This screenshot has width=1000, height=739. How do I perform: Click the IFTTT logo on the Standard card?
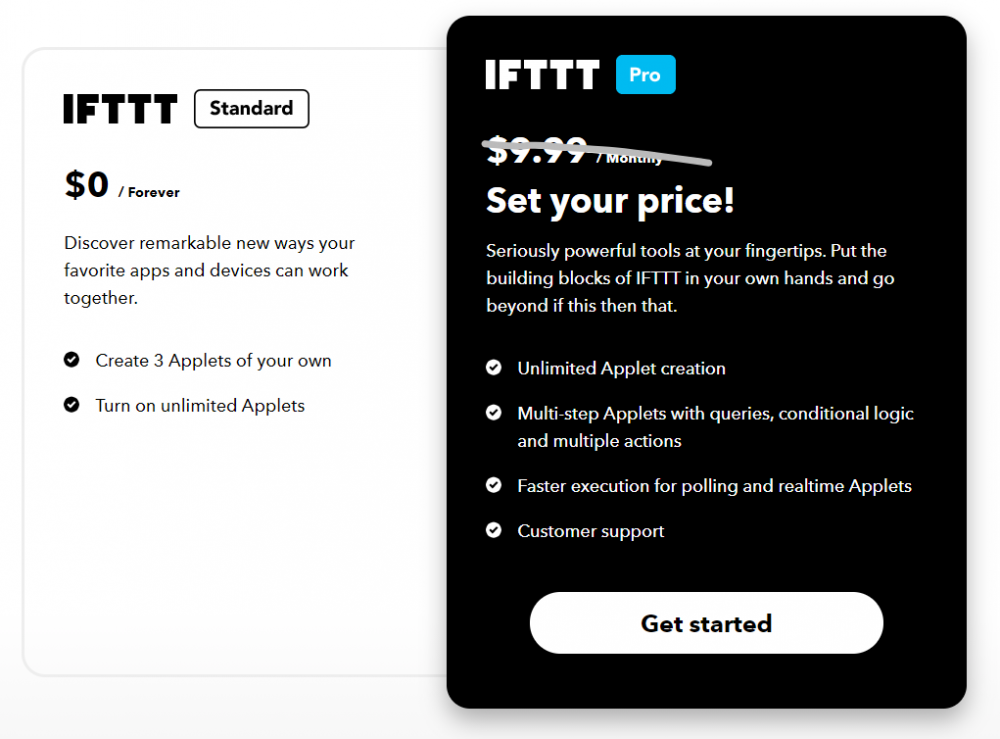click(120, 109)
